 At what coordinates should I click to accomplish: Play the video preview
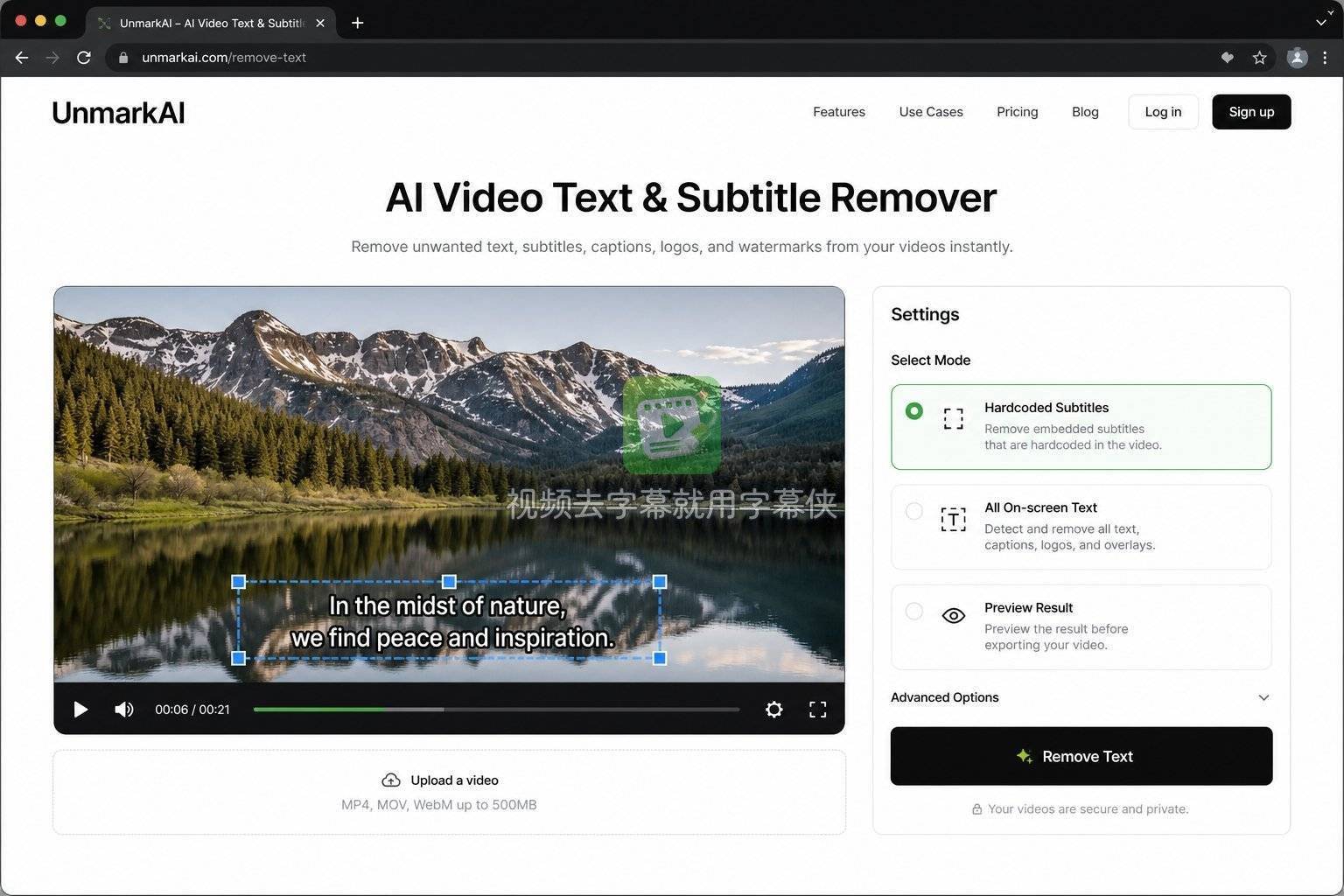tap(80, 710)
